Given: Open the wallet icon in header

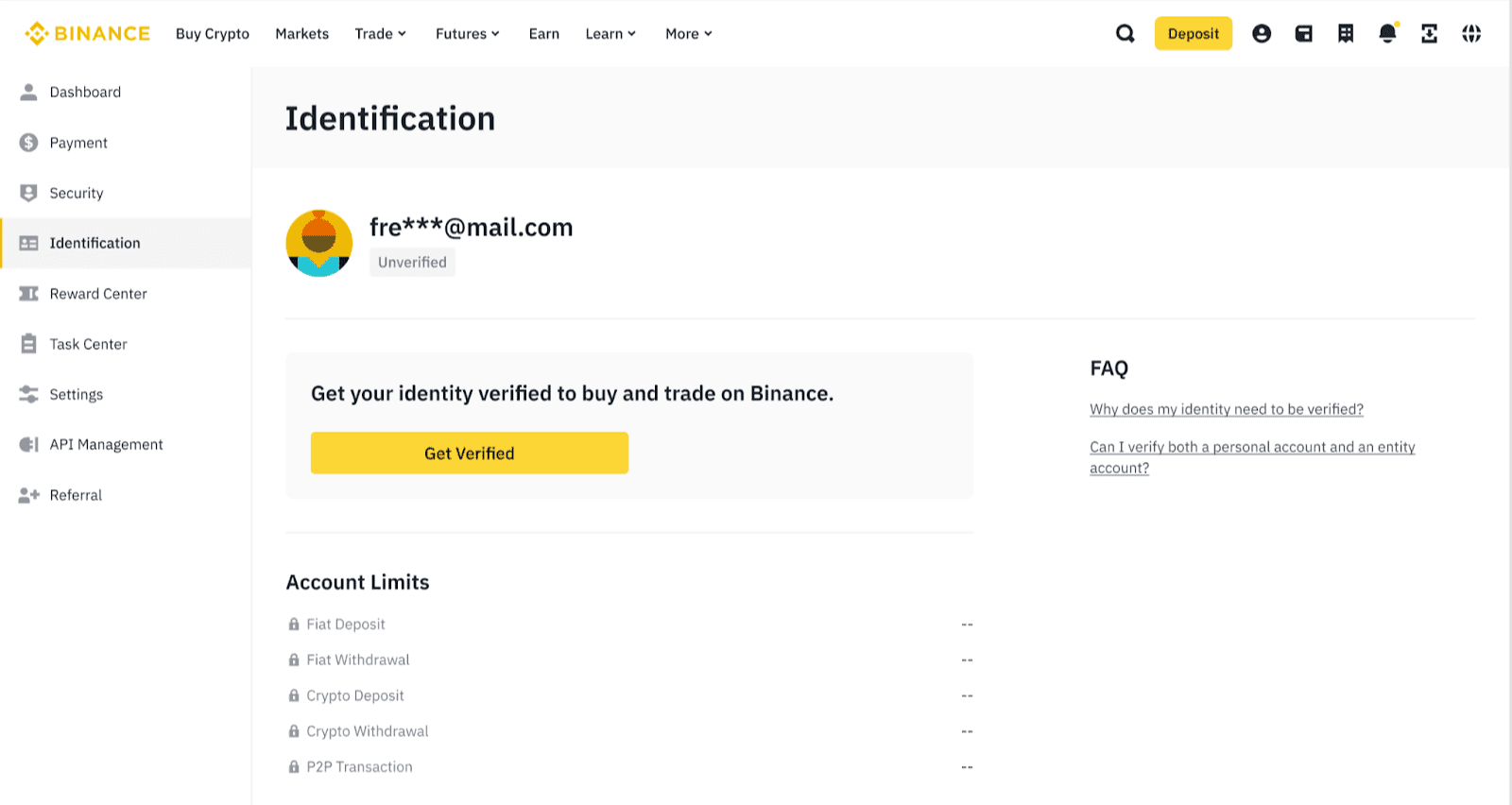Looking at the screenshot, I should point(1303,34).
